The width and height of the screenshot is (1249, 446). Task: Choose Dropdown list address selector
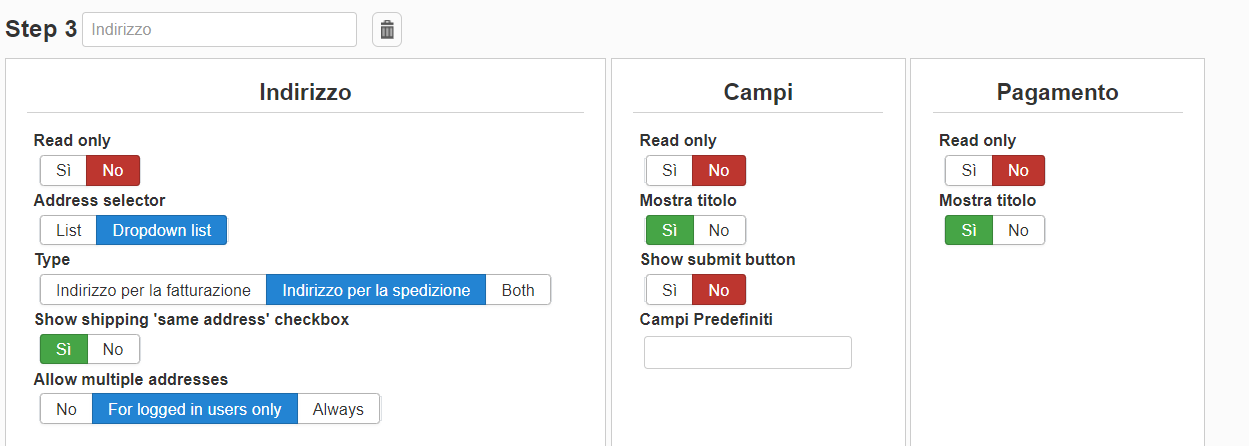coord(162,230)
